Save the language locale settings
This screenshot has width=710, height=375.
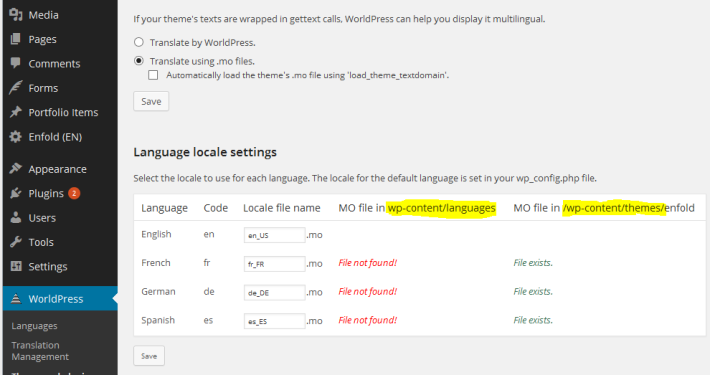149,356
